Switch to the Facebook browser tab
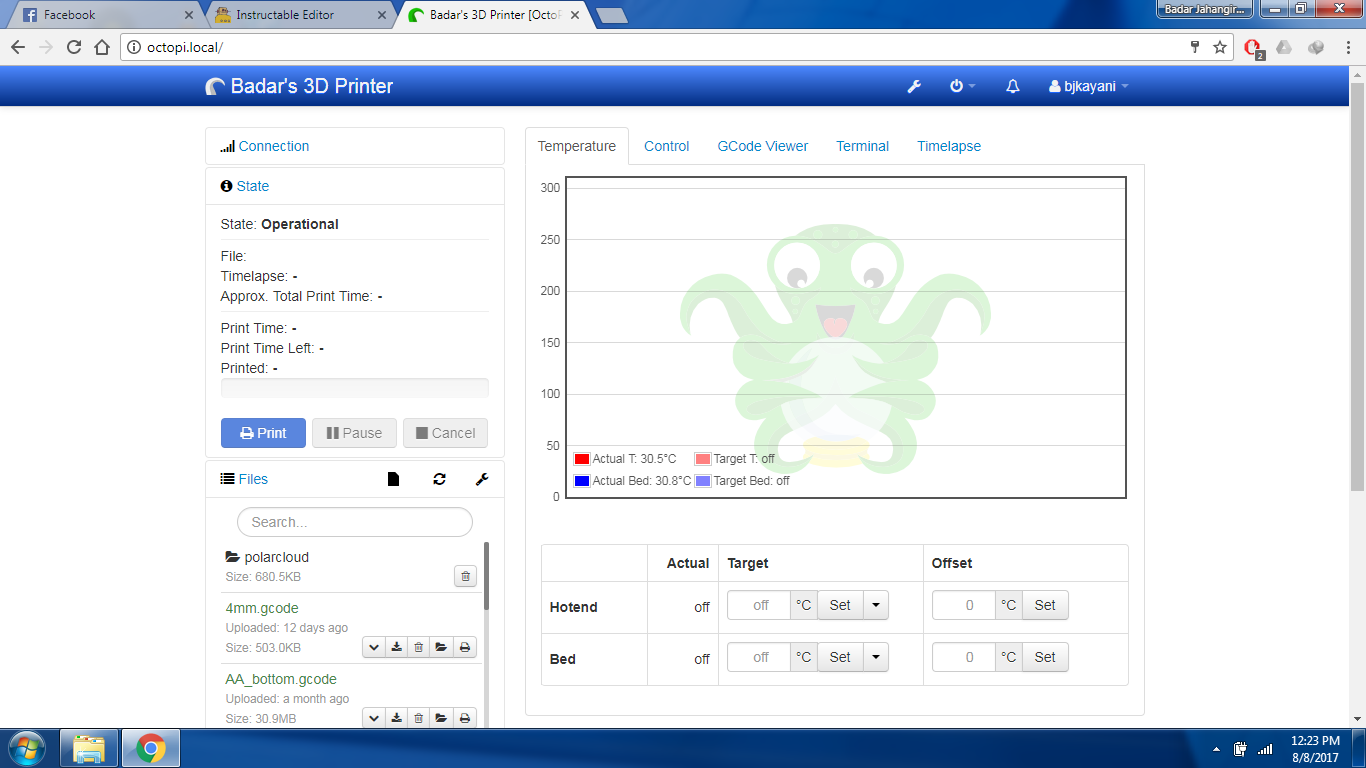This screenshot has height=768, width=1366. point(104,15)
